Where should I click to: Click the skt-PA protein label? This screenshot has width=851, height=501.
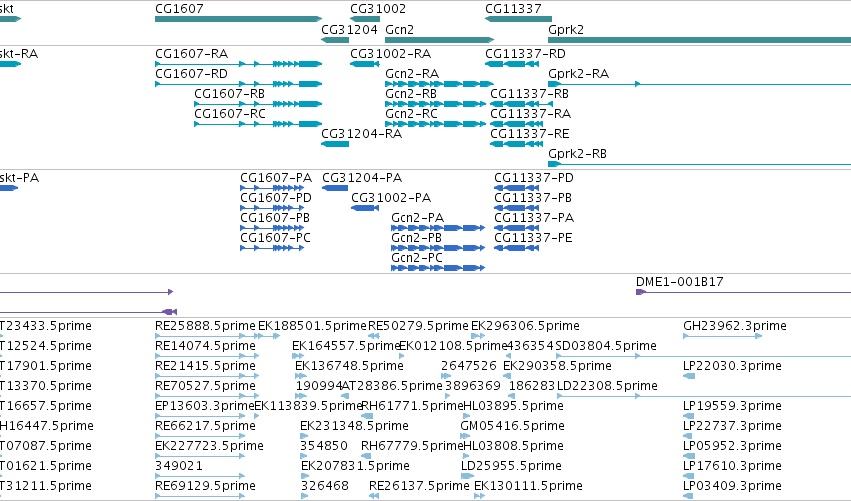19,178
